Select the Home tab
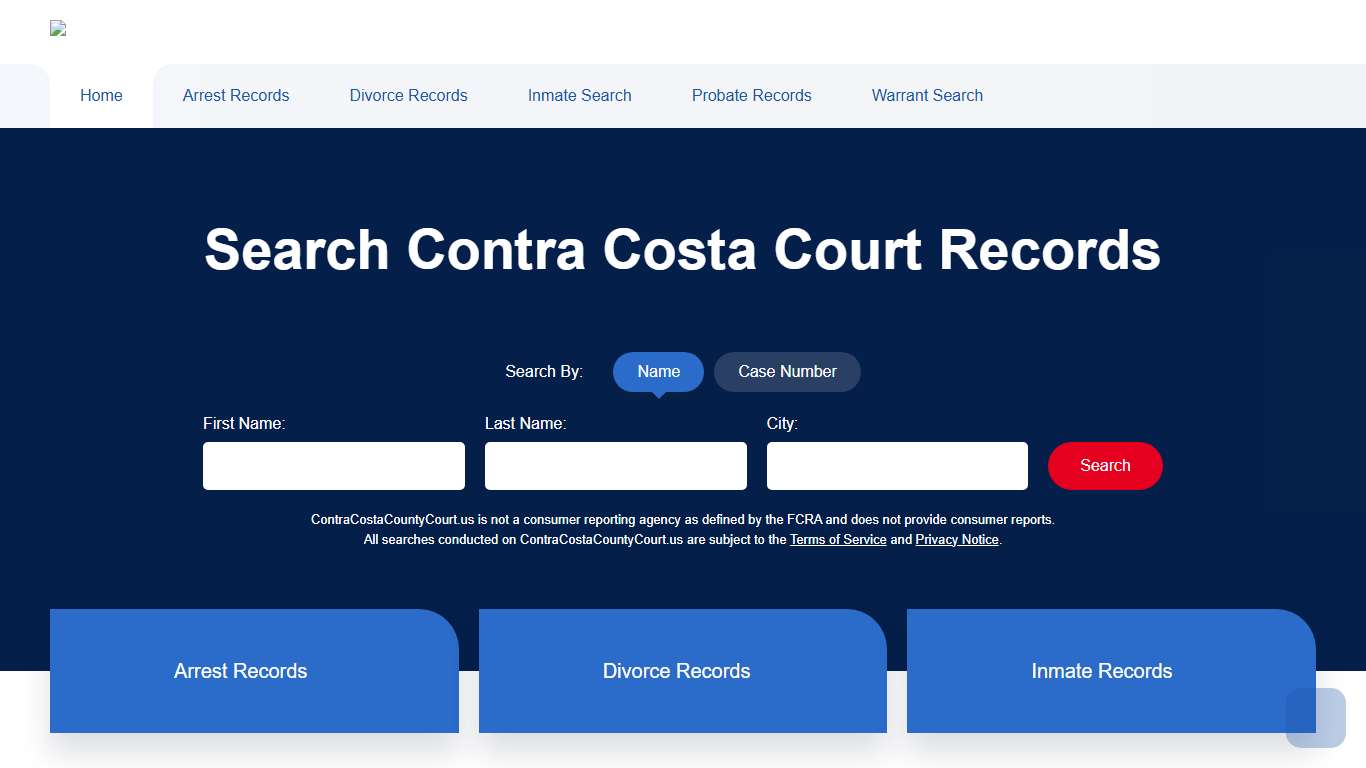The height and width of the screenshot is (768, 1366). pos(101,95)
